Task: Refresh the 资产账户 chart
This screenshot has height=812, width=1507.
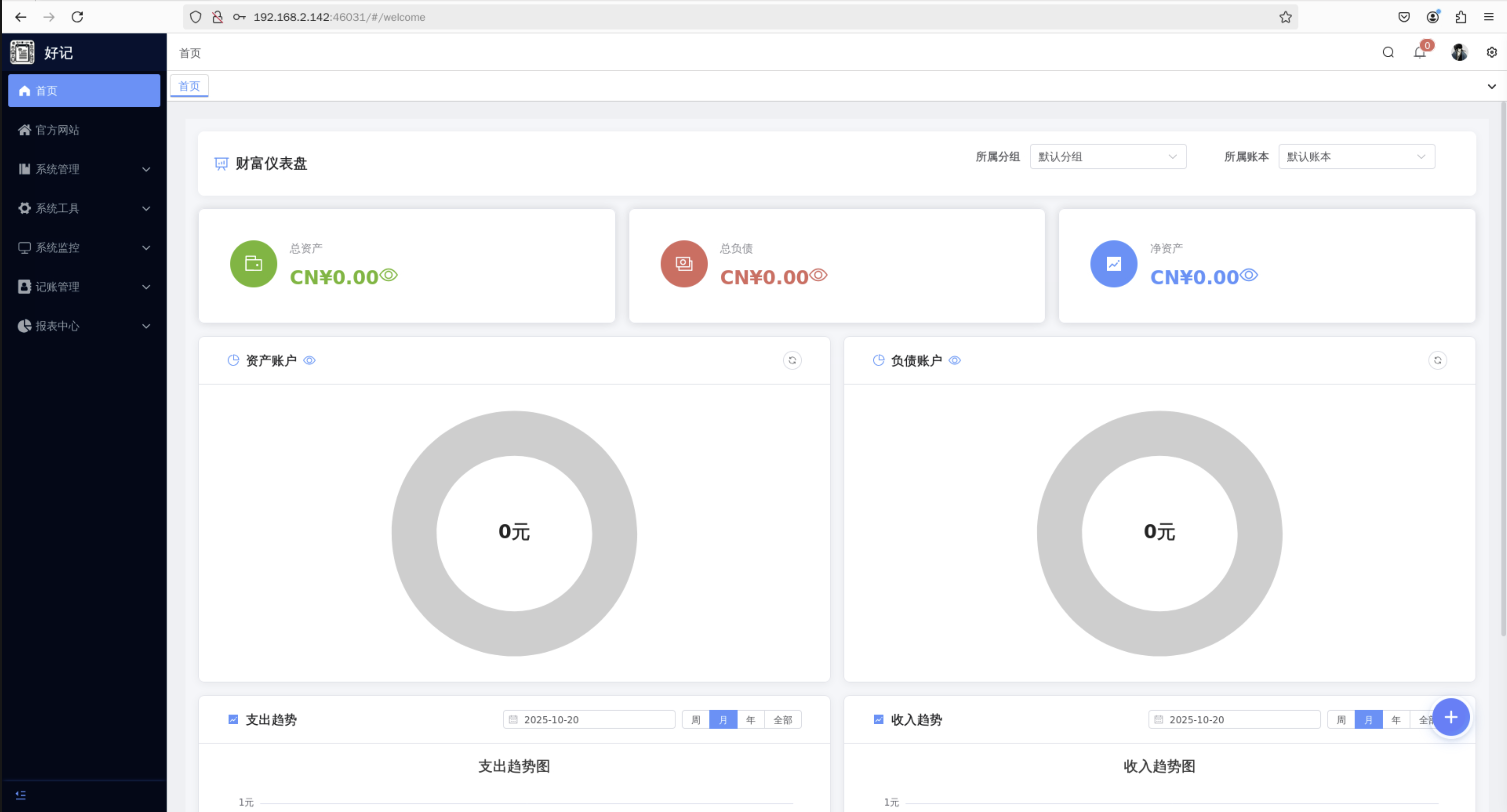Action: [792, 360]
